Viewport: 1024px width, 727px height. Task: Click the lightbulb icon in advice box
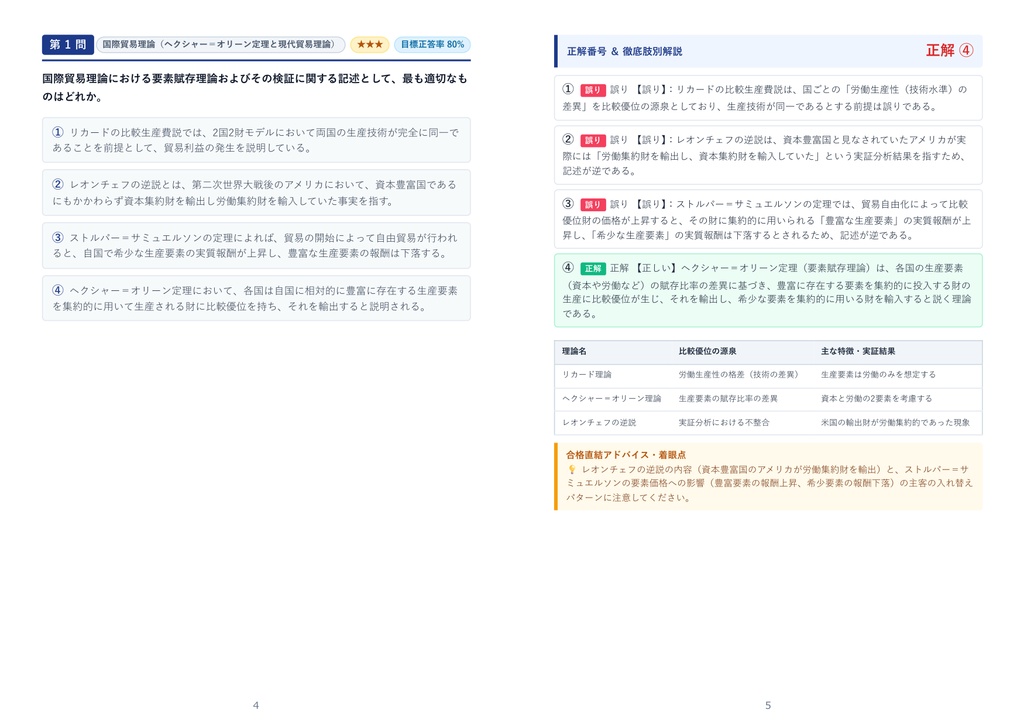tap(571, 469)
